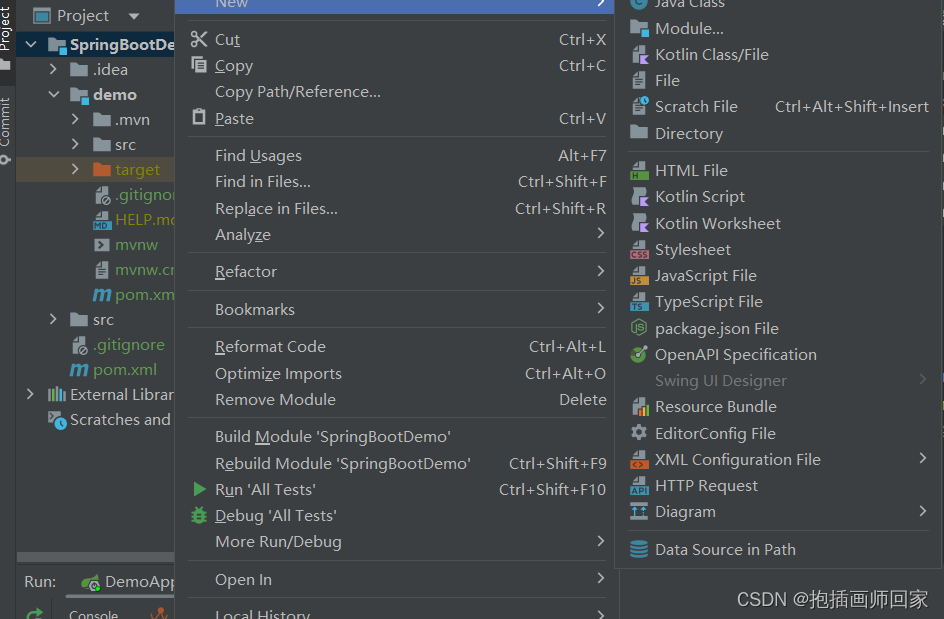The height and width of the screenshot is (619, 944).
Task: Collapse the demo module folder
Action: pyautogui.click(x=54, y=95)
